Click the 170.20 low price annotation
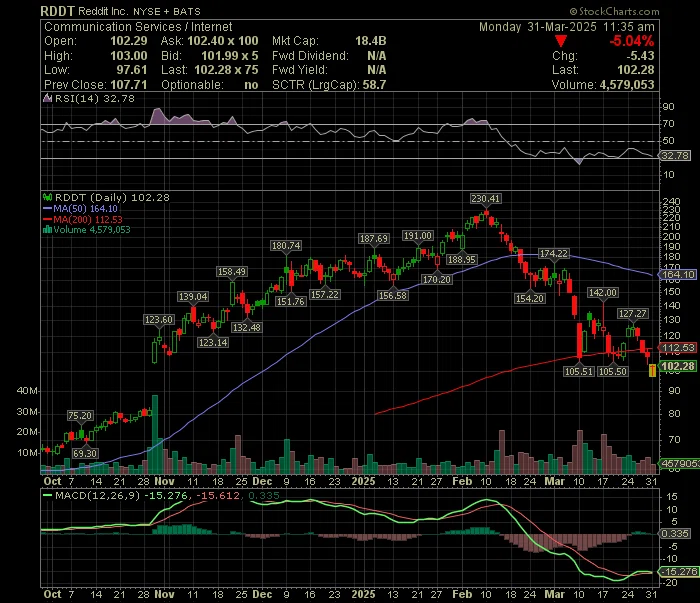This screenshot has width=700, height=603. (x=437, y=279)
